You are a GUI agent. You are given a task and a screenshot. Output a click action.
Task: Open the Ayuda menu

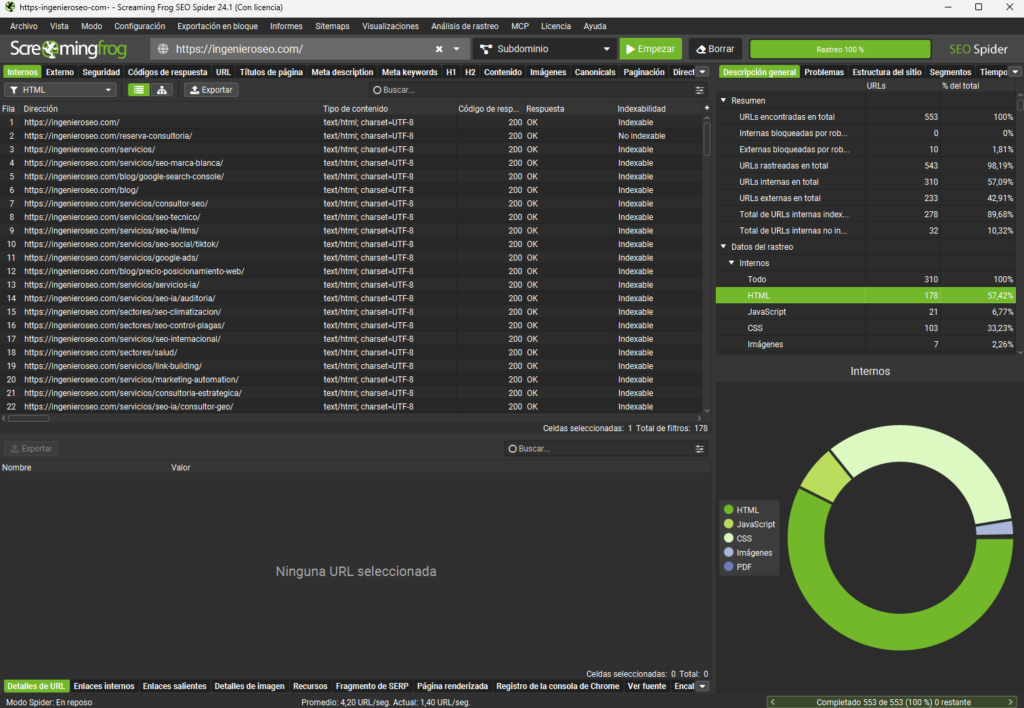click(x=595, y=26)
